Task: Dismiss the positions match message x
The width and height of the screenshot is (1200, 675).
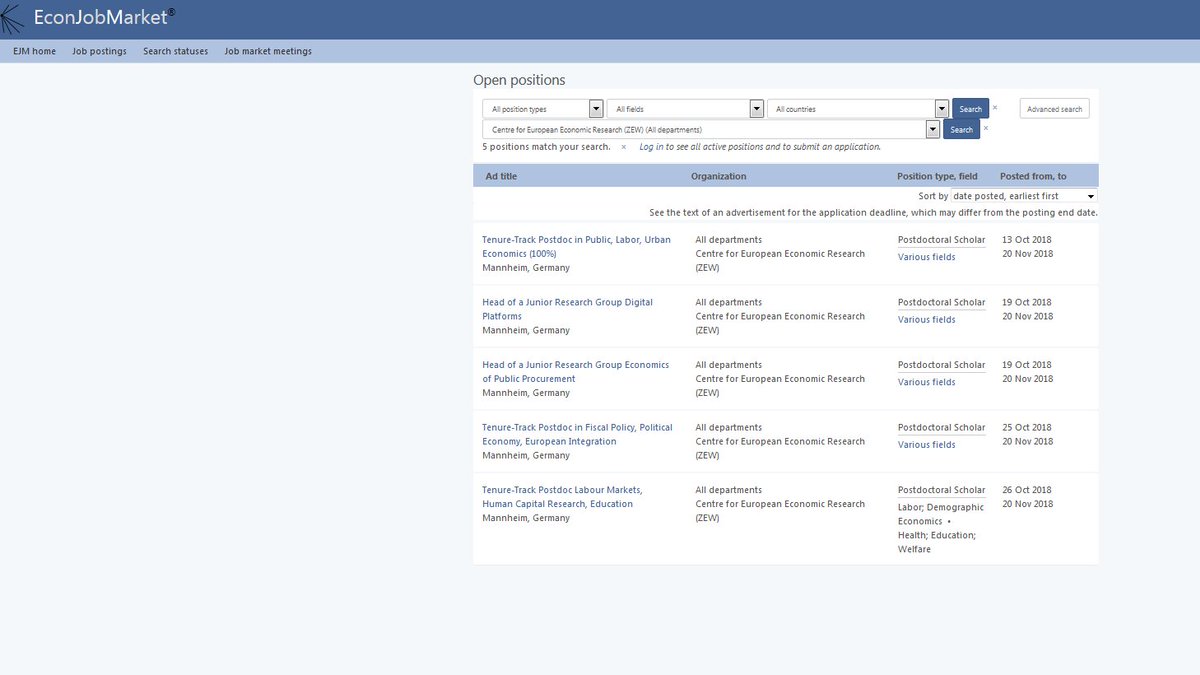Action: (624, 147)
